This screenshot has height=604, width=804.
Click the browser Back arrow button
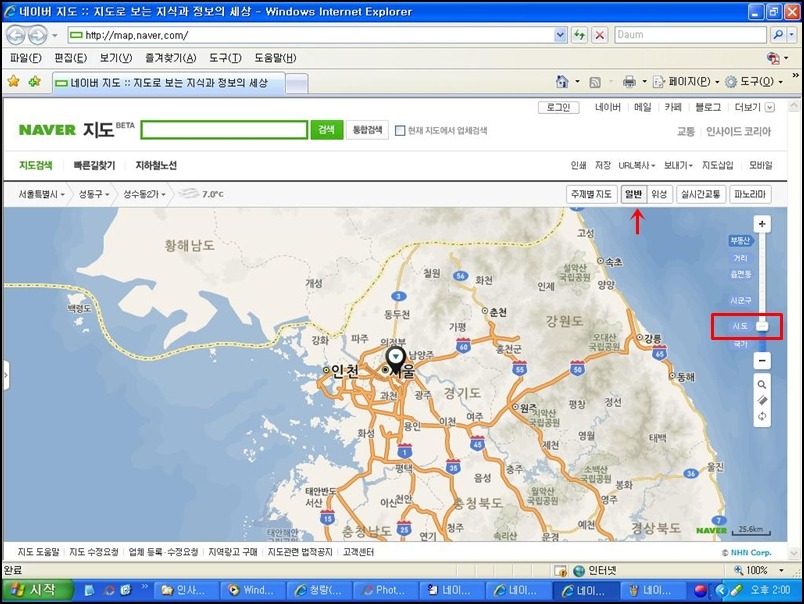[16, 35]
